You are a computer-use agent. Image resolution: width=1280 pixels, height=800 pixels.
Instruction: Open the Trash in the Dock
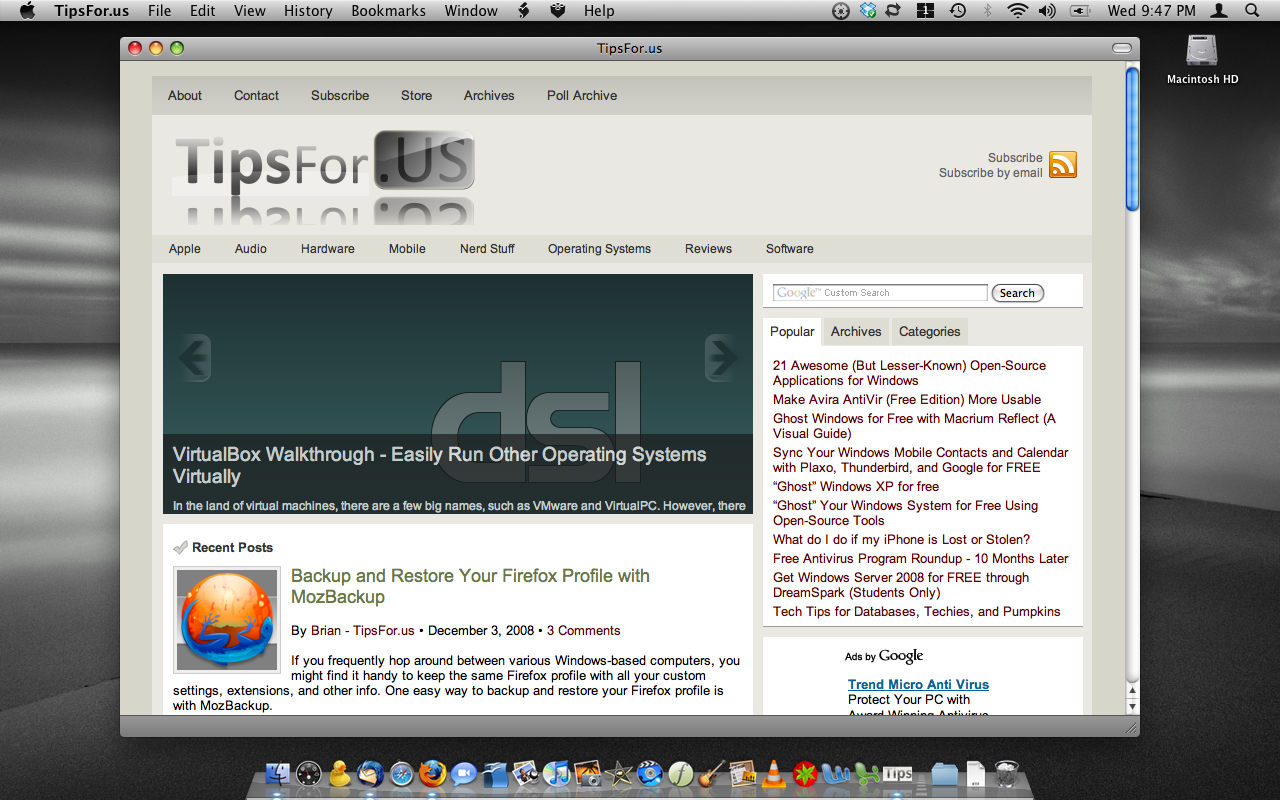point(1007,773)
